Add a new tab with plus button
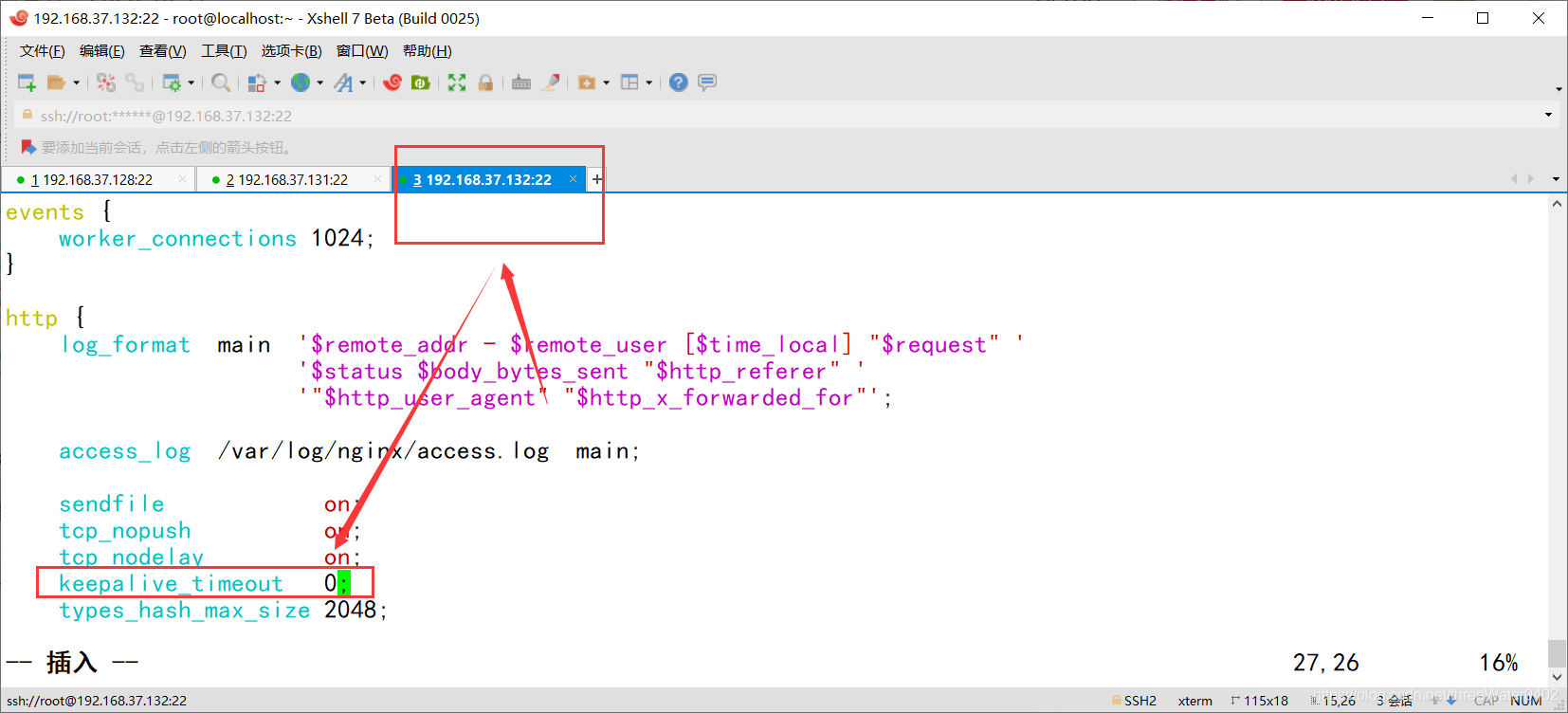 point(597,179)
